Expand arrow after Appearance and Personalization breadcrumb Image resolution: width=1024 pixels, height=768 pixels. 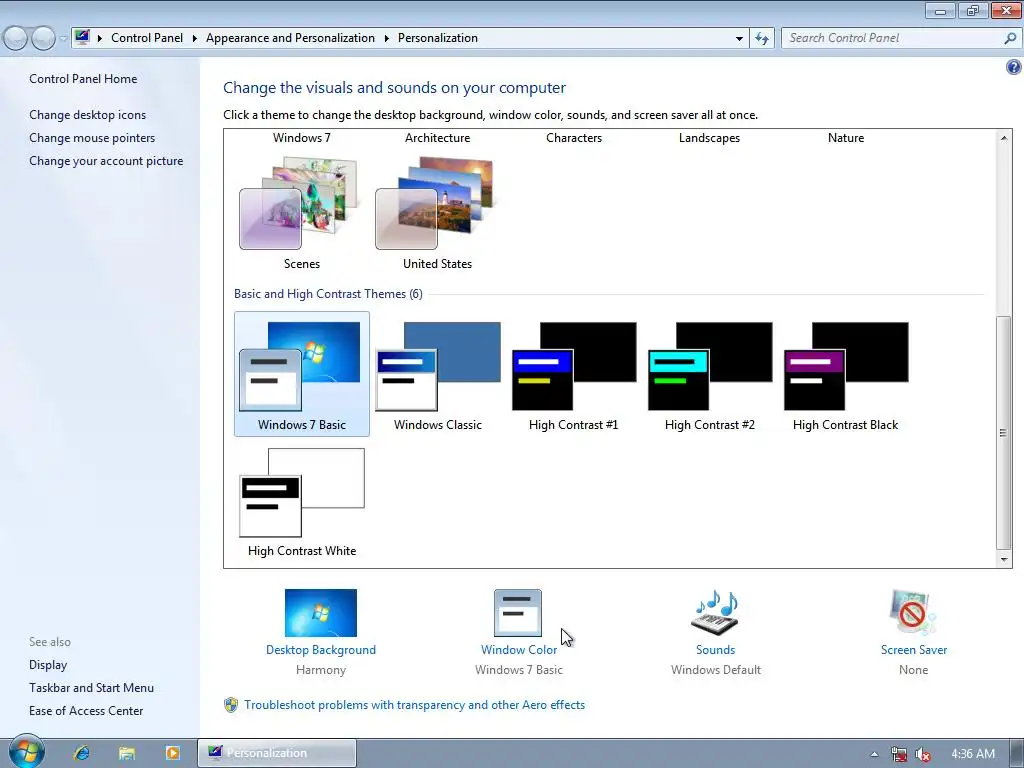pyautogui.click(x=386, y=39)
